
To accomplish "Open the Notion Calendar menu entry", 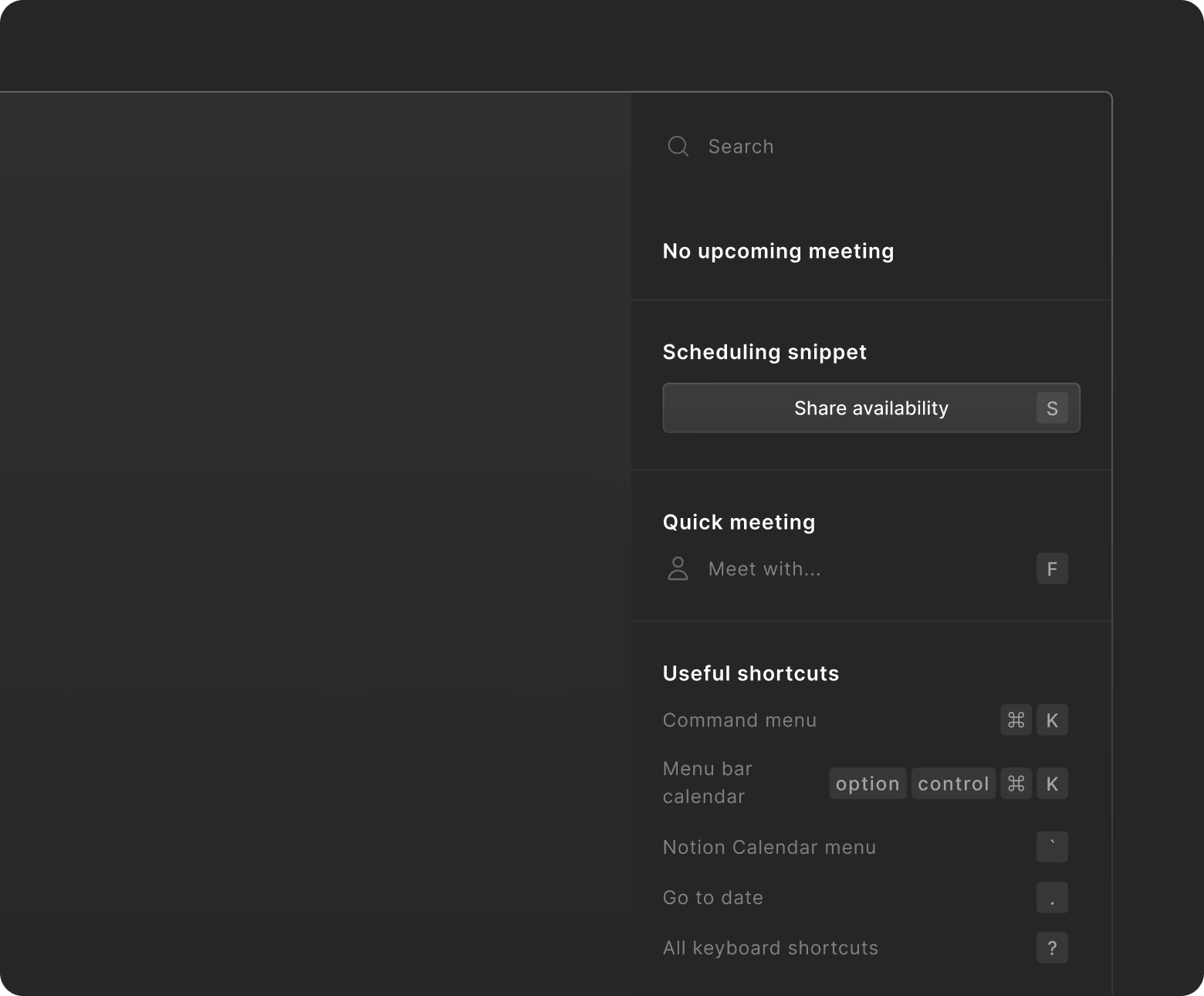I will 769,847.
